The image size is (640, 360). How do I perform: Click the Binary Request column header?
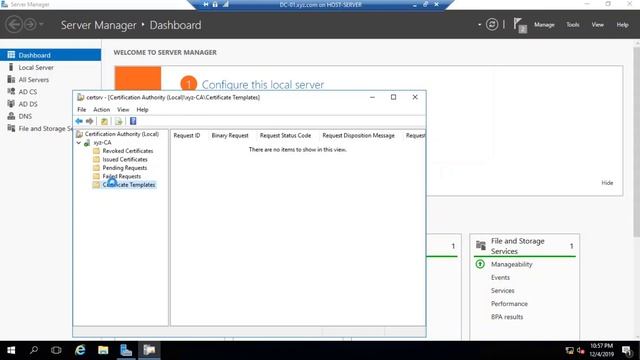click(x=230, y=136)
